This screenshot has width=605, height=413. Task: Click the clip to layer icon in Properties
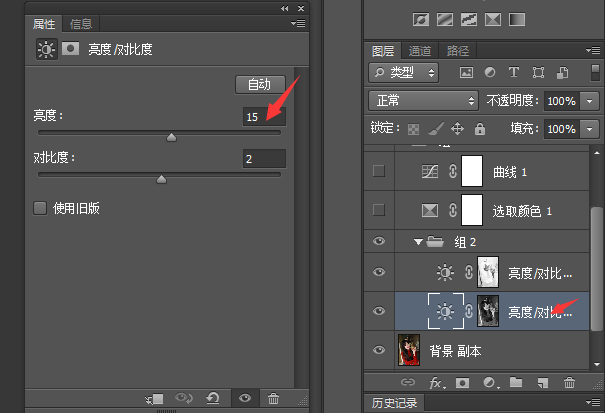(155, 398)
